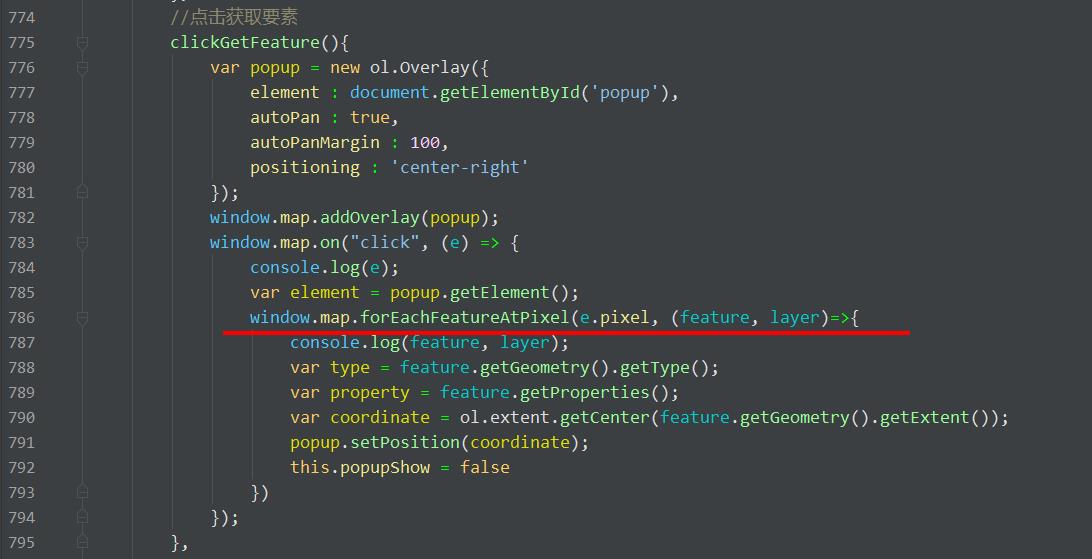The image size is (1092, 559).
Task: Click the 'center-right' string
Action: coord(460,168)
